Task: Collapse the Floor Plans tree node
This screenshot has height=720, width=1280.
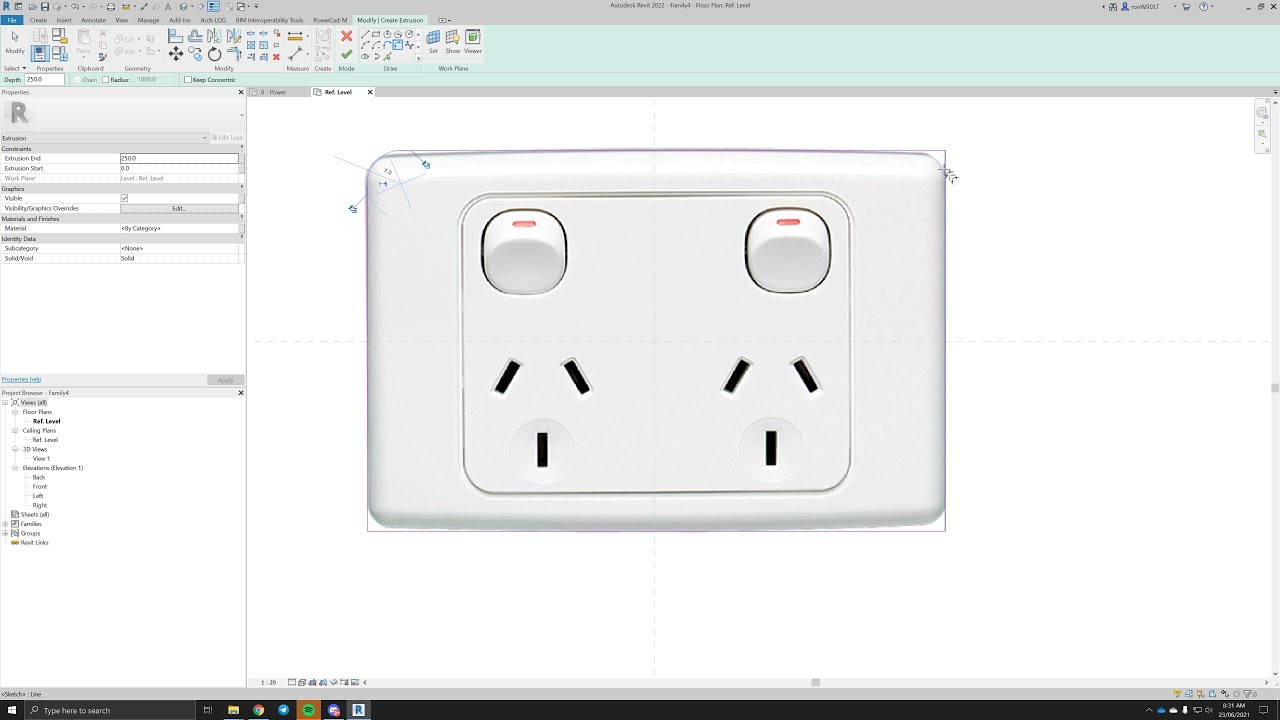Action: 15,412
